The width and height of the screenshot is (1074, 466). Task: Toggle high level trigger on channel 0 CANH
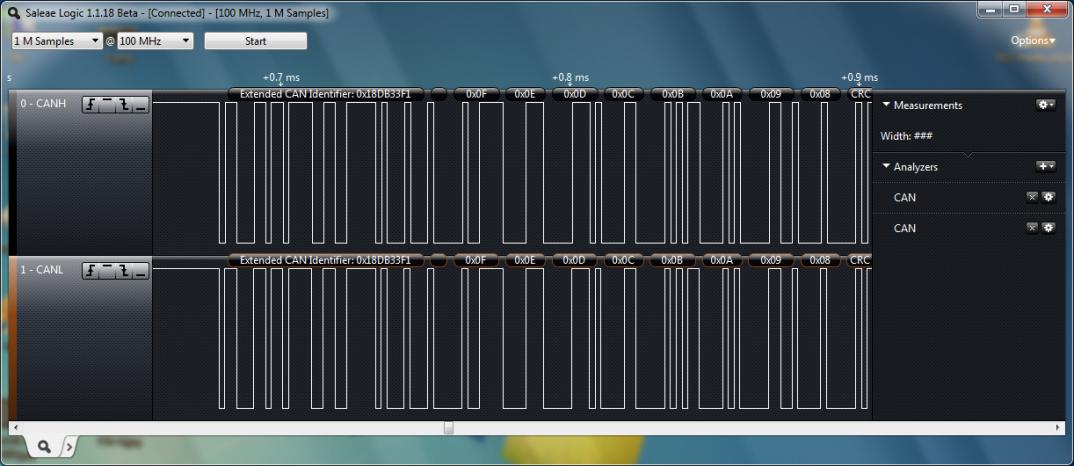[x=106, y=106]
